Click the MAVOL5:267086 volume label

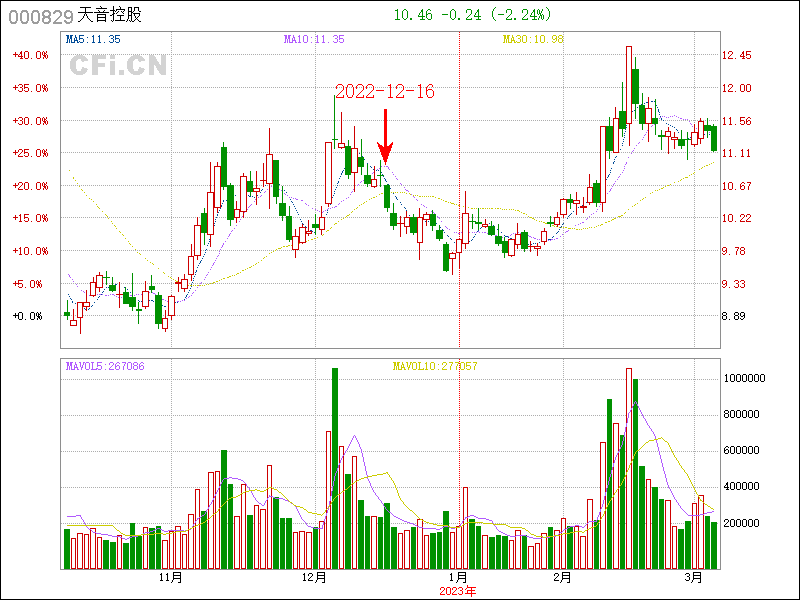105,367
